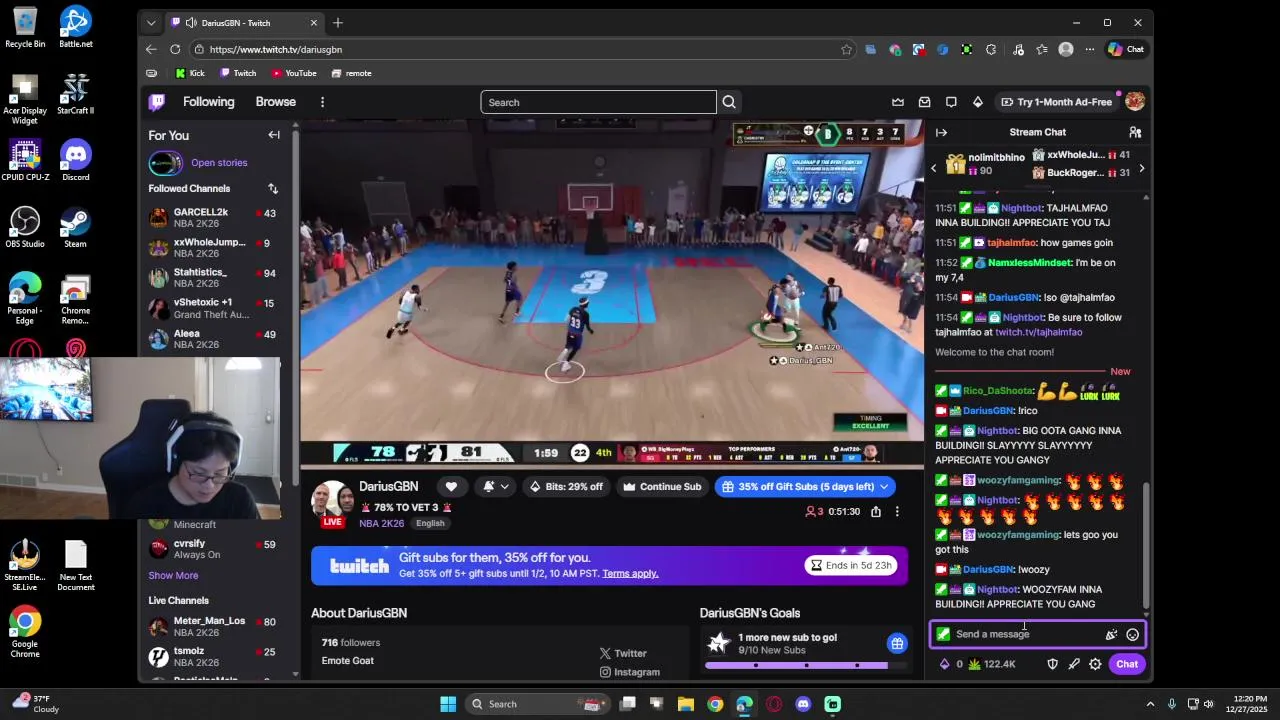Viewport: 1280px width, 720px height.
Task: Show hidden system tray icons chevron
Action: [1149, 704]
